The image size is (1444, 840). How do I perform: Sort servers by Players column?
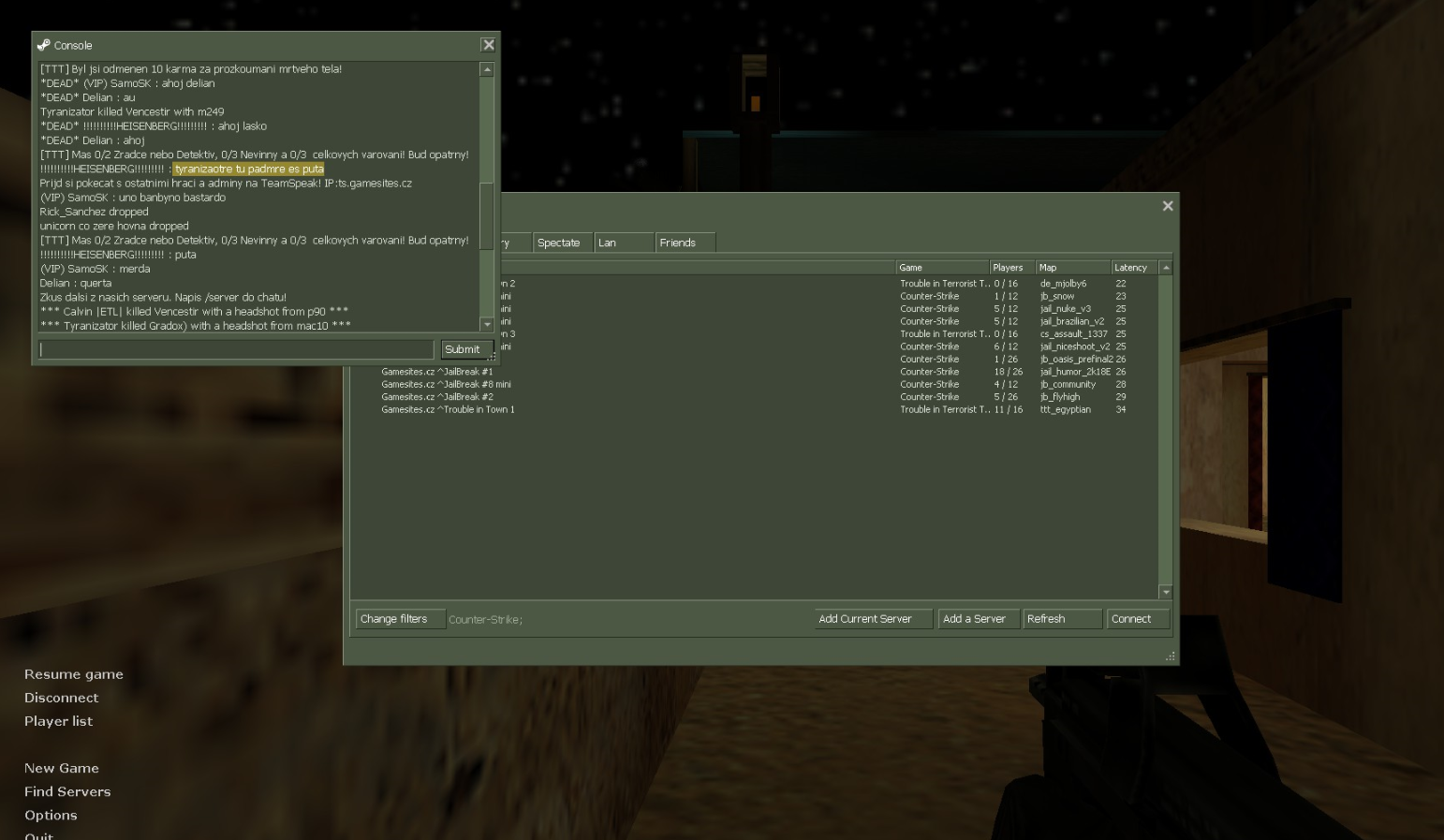click(1012, 268)
